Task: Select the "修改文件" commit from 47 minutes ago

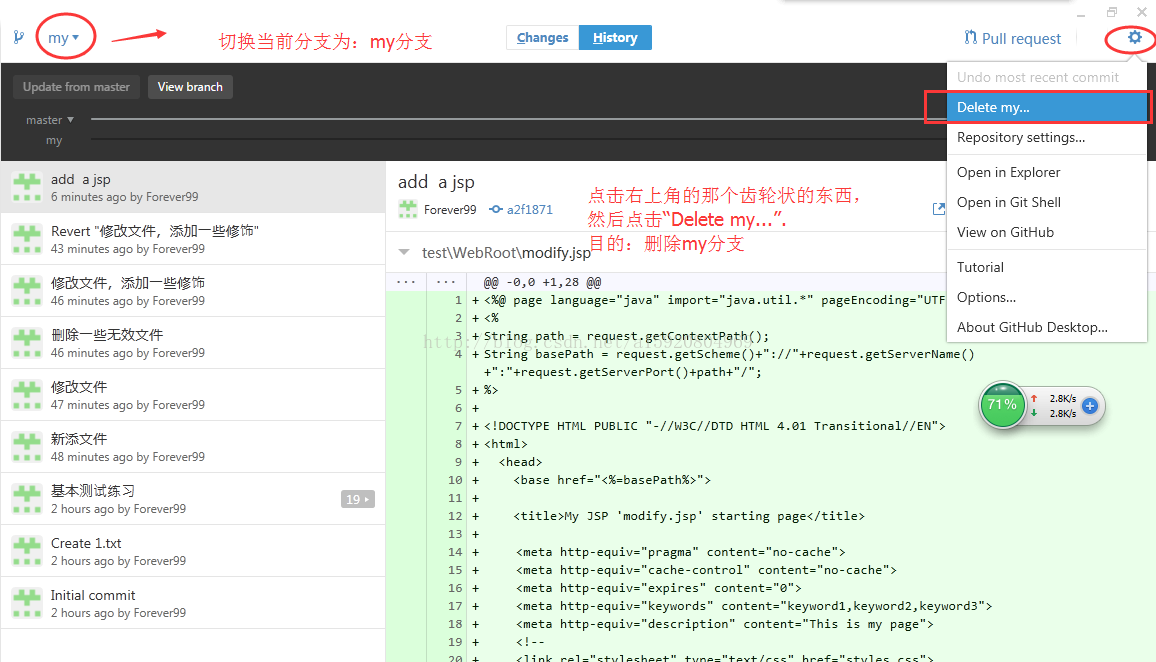Action: click(193, 395)
